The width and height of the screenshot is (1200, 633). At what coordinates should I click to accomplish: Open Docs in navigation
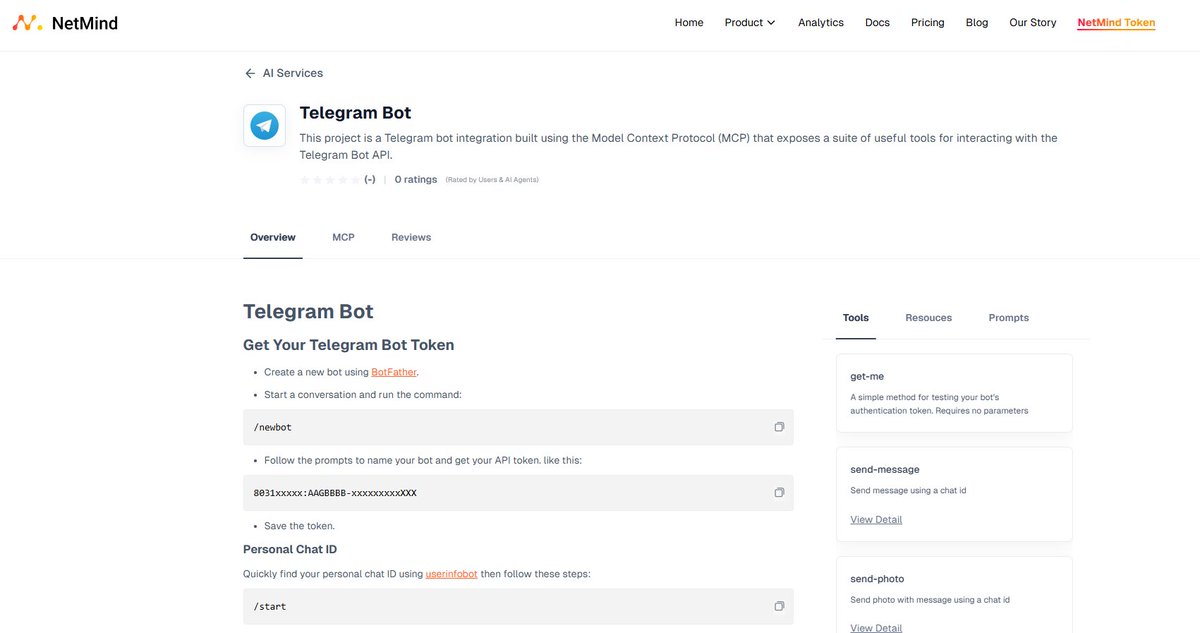[x=877, y=22]
